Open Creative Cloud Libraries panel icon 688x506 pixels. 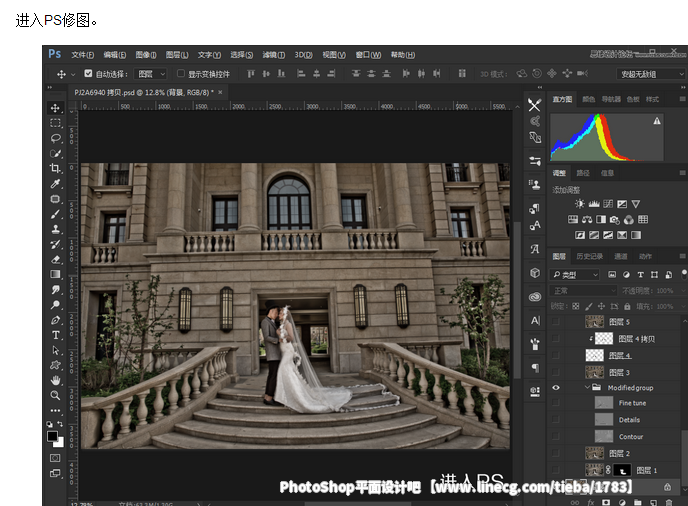pyautogui.click(x=535, y=297)
